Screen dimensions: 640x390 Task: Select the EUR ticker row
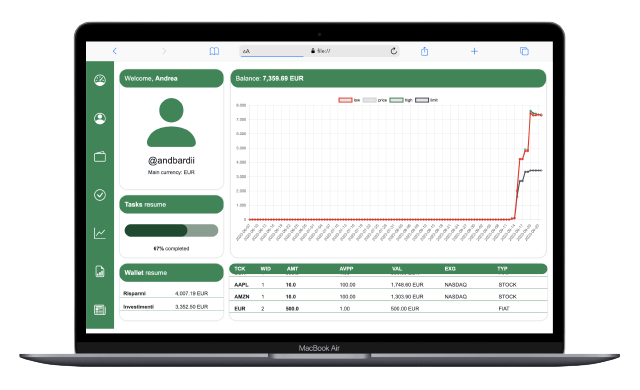tap(388, 308)
